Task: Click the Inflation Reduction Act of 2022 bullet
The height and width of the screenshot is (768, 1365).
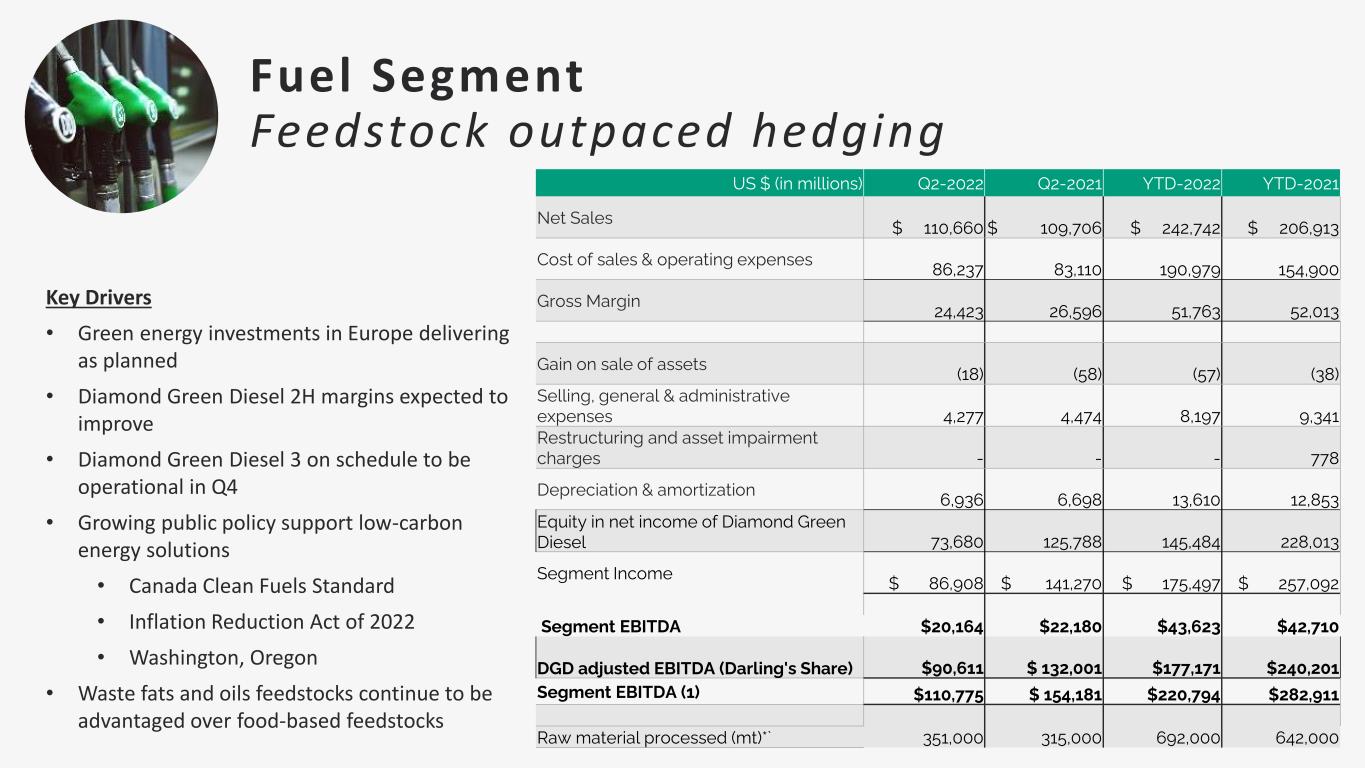Action: (272, 622)
